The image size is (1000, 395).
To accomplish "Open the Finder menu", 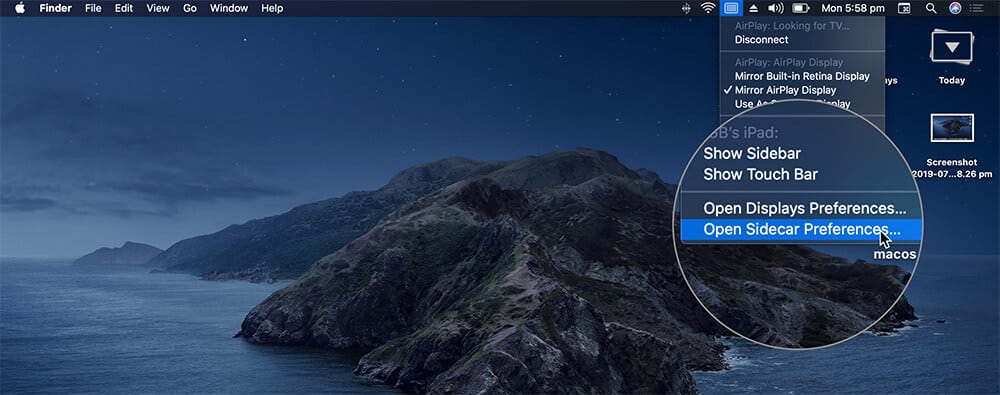I will coord(55,8).
